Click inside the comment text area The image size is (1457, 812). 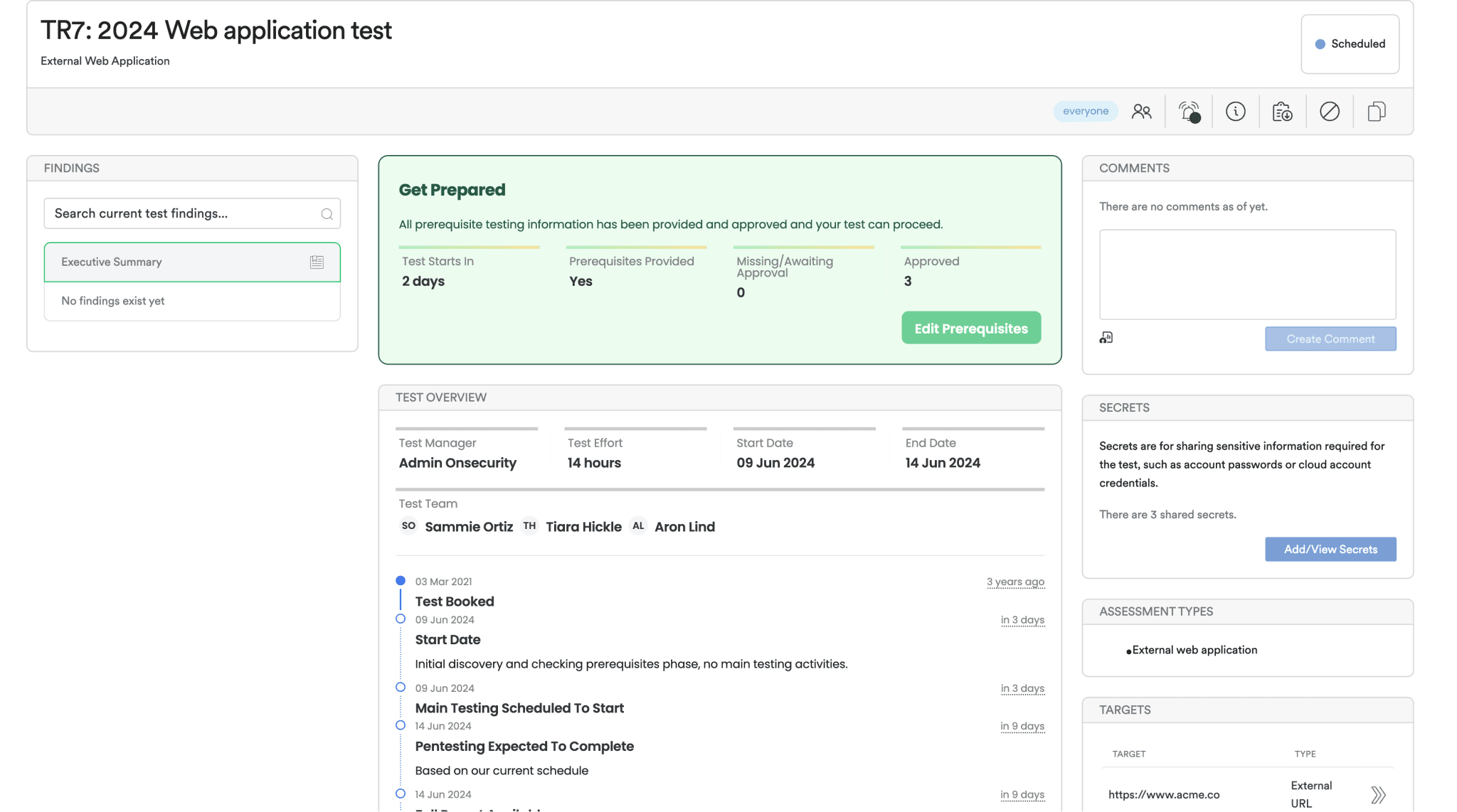click(1246, 274)
